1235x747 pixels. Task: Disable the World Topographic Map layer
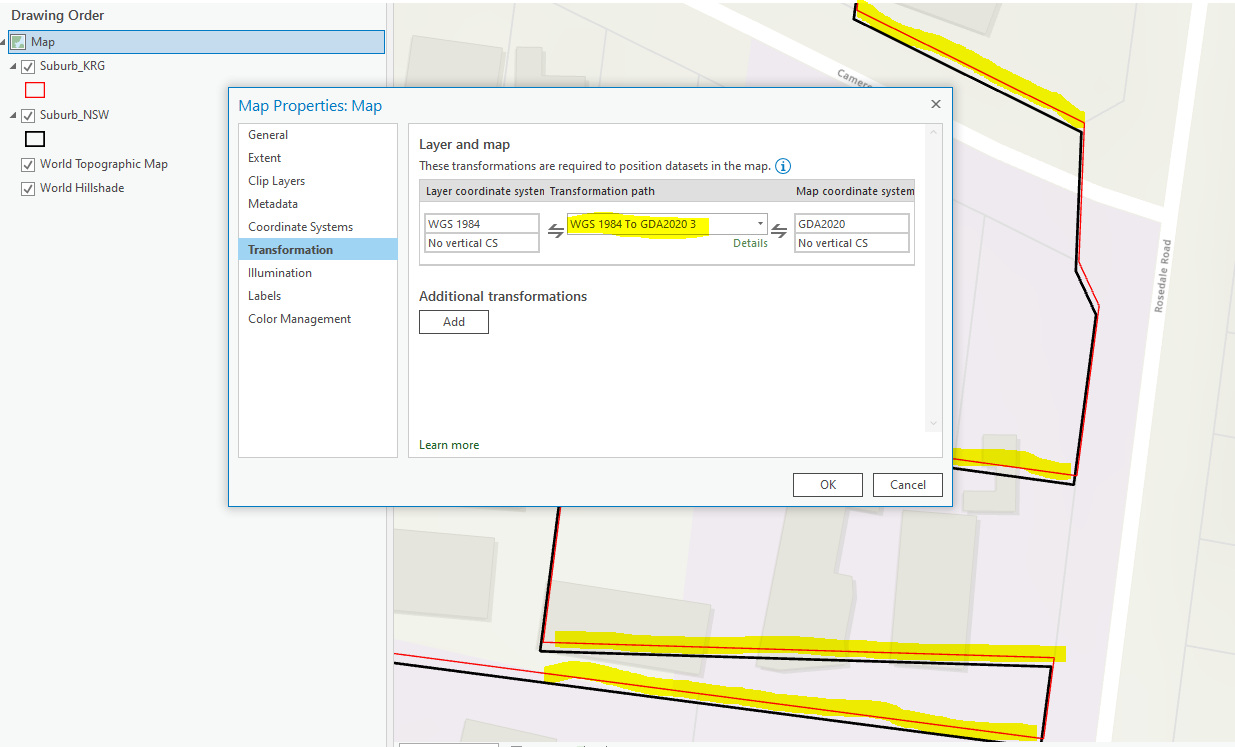pos(28,164)
